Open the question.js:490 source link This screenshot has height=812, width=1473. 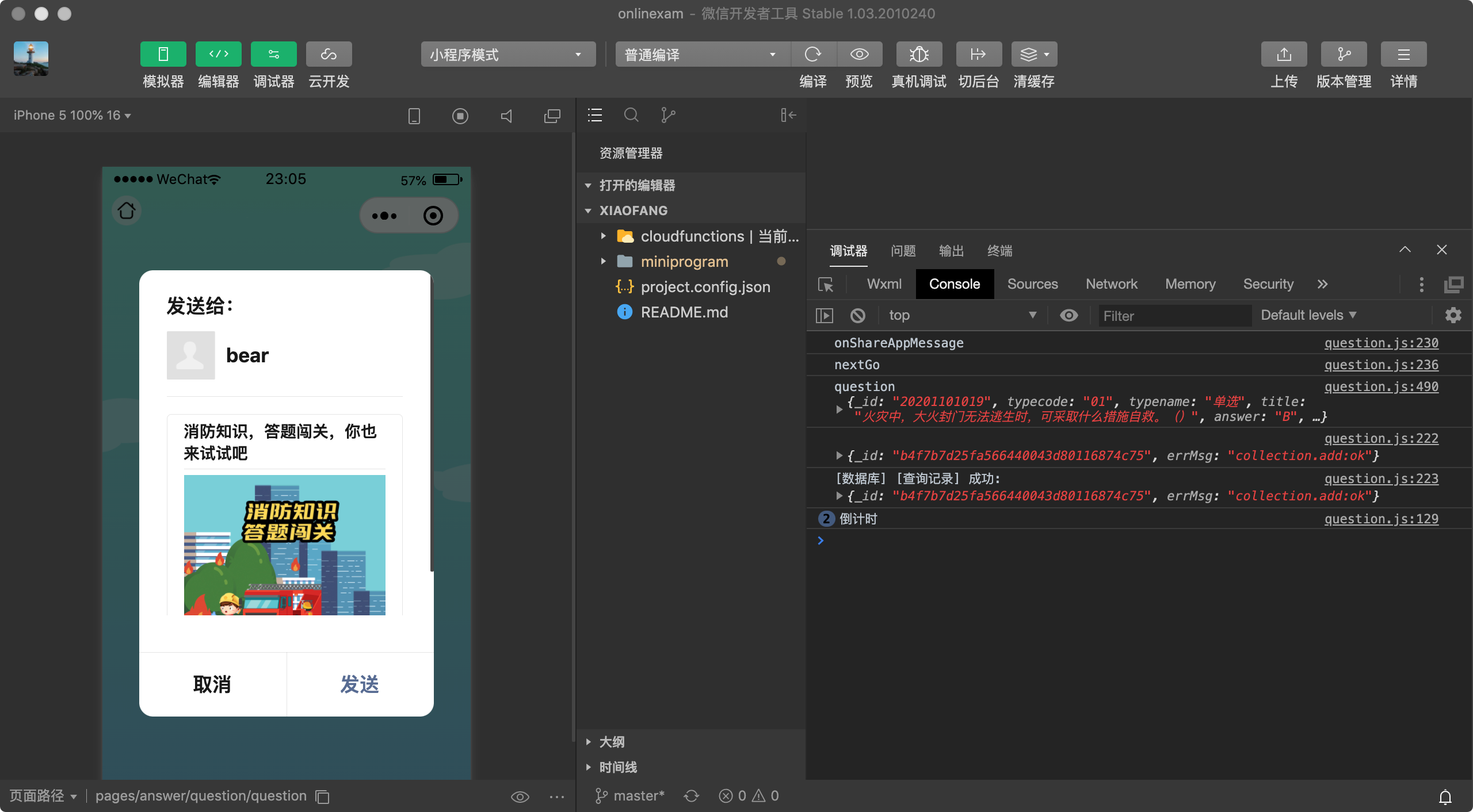[x=1381, y=386]
